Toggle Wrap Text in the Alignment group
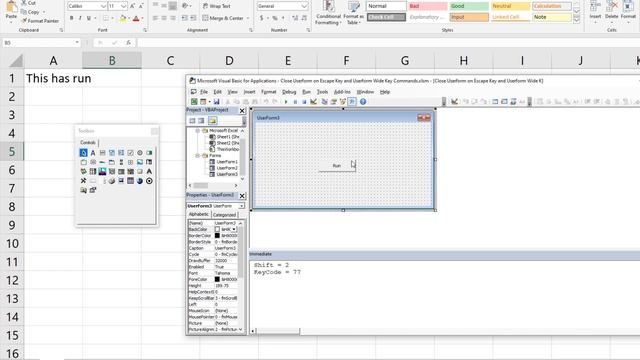The width and height of the screenshot is (640, 360). pos(217,6)
